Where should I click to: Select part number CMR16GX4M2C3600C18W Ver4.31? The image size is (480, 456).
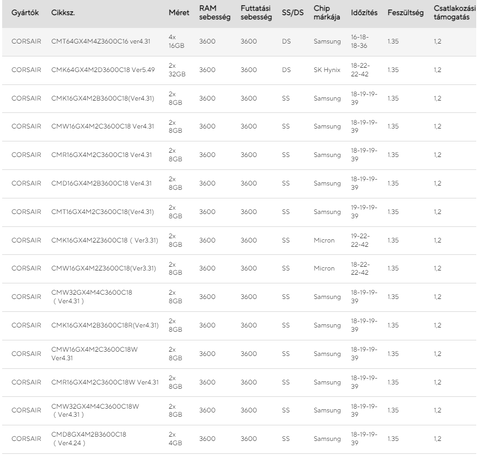[105, 382]
